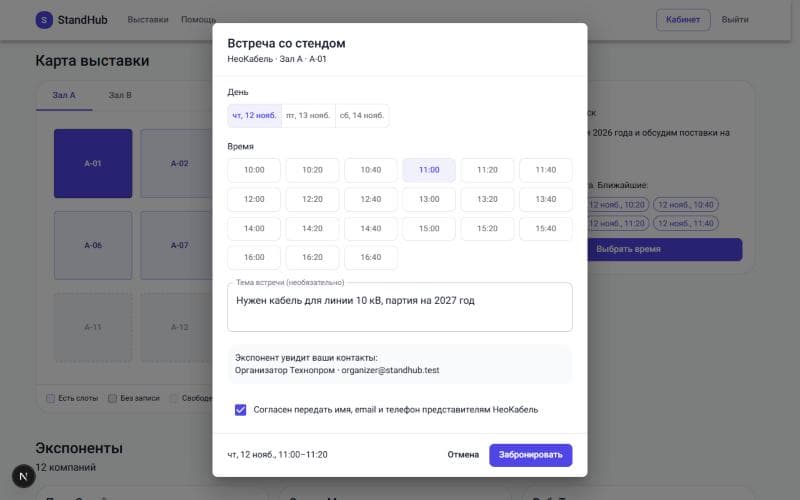Focus the Тема встречи text field
This screenshot has width=800, height=500.
(400, 307)
